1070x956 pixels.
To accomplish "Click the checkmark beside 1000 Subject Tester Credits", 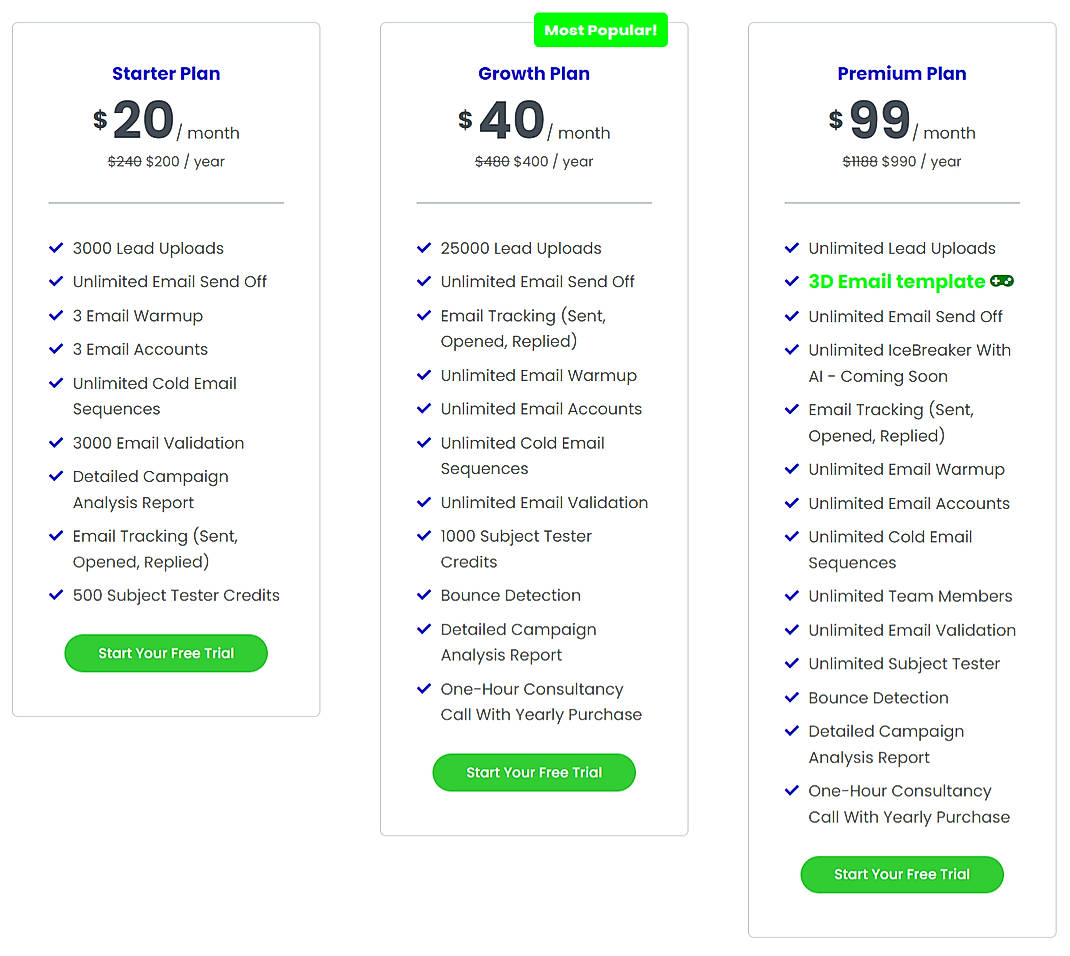I will point(424,536).
